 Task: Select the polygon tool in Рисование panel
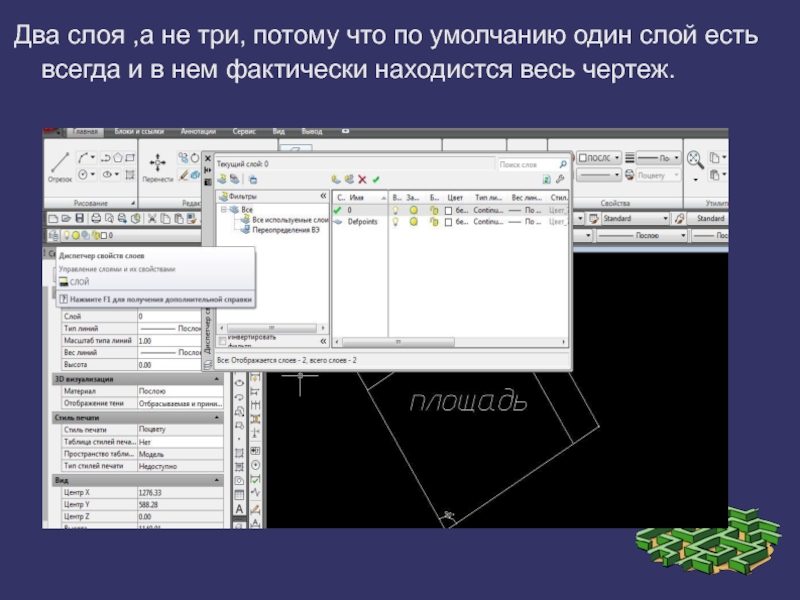point(118,158)
